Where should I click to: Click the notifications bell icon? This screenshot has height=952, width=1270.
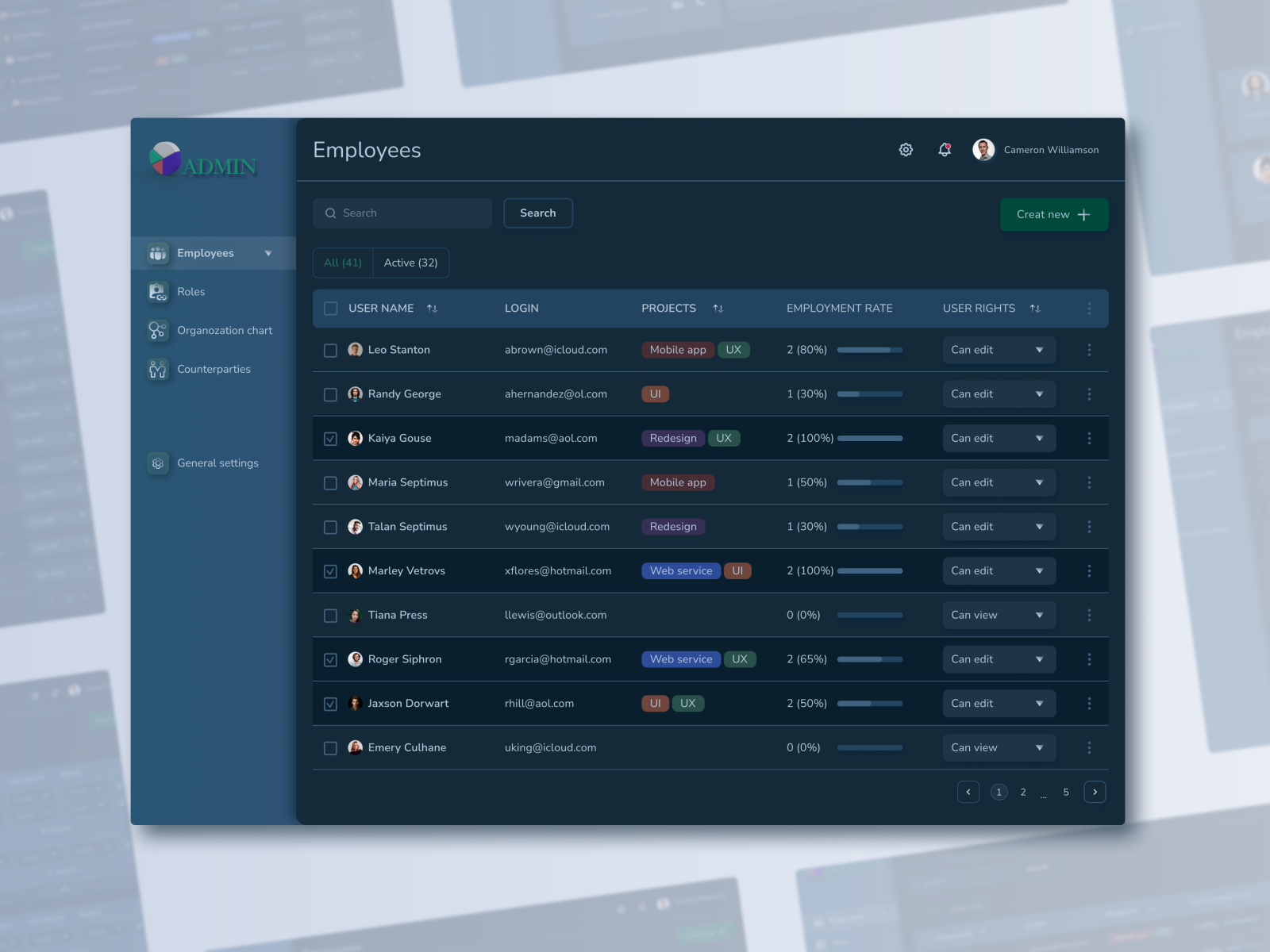[x=945, y=149]
